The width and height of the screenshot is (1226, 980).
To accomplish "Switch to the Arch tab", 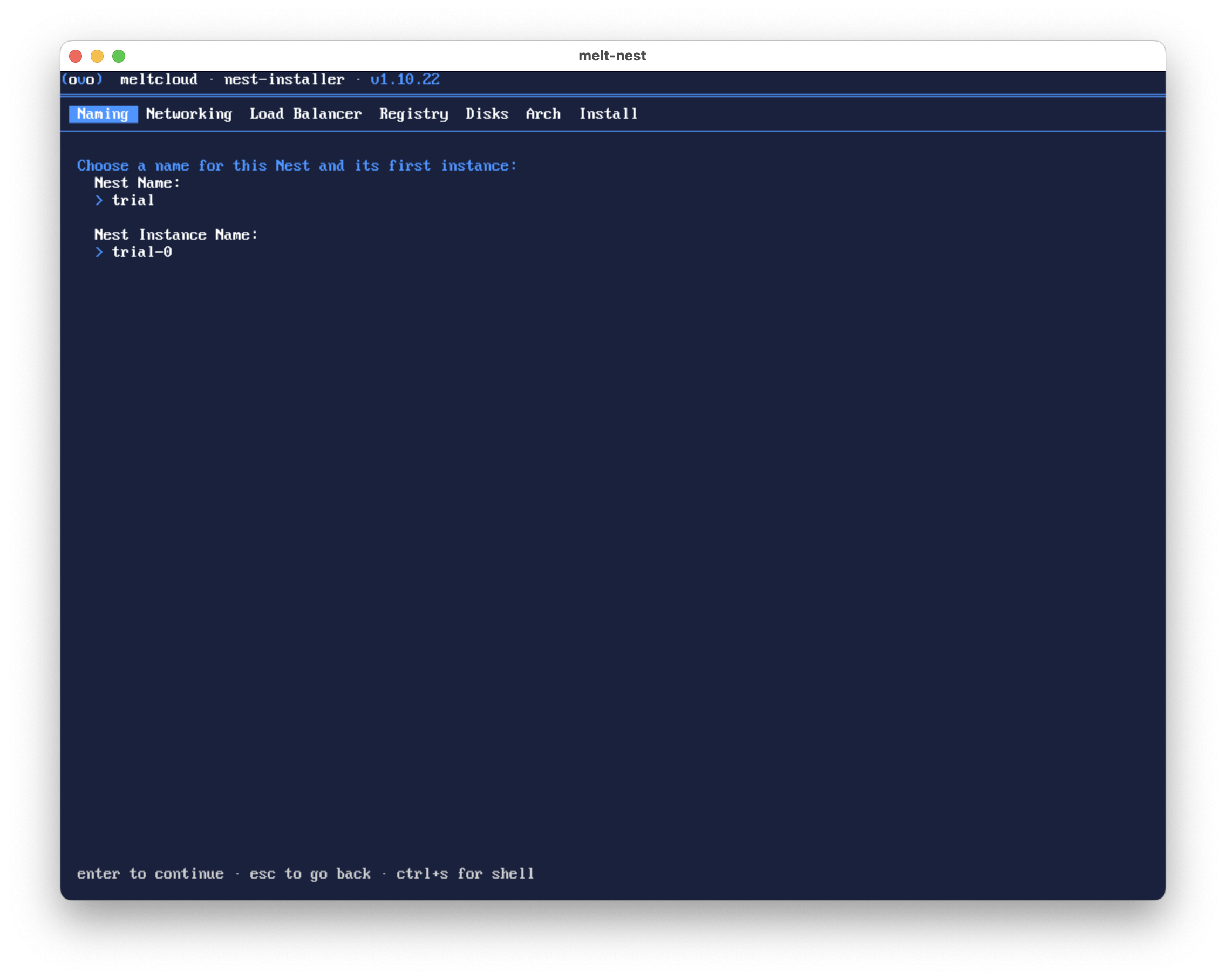I will click(x=543, y=114).
